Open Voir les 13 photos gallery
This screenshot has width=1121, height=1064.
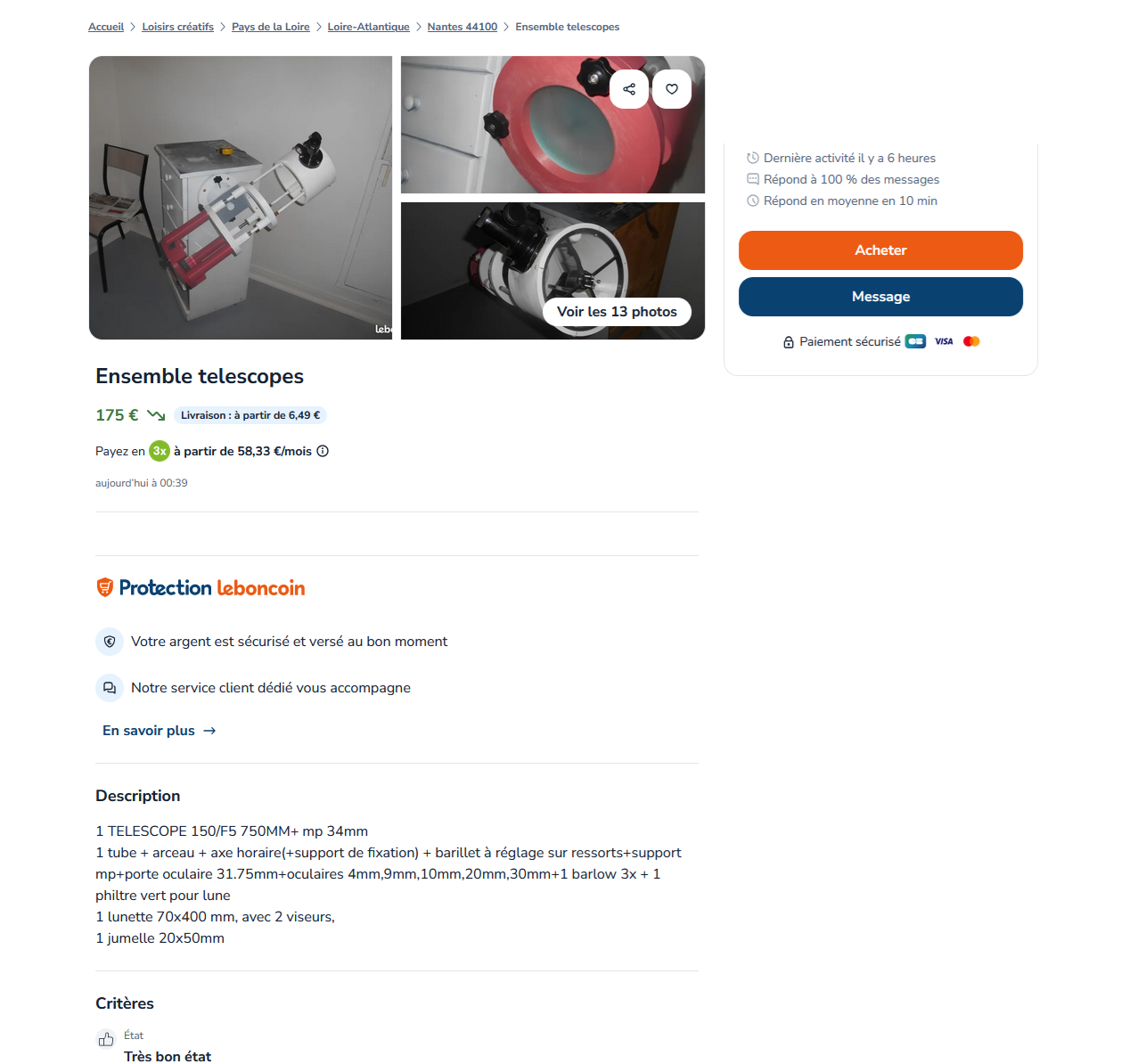[x=618, y=312]
